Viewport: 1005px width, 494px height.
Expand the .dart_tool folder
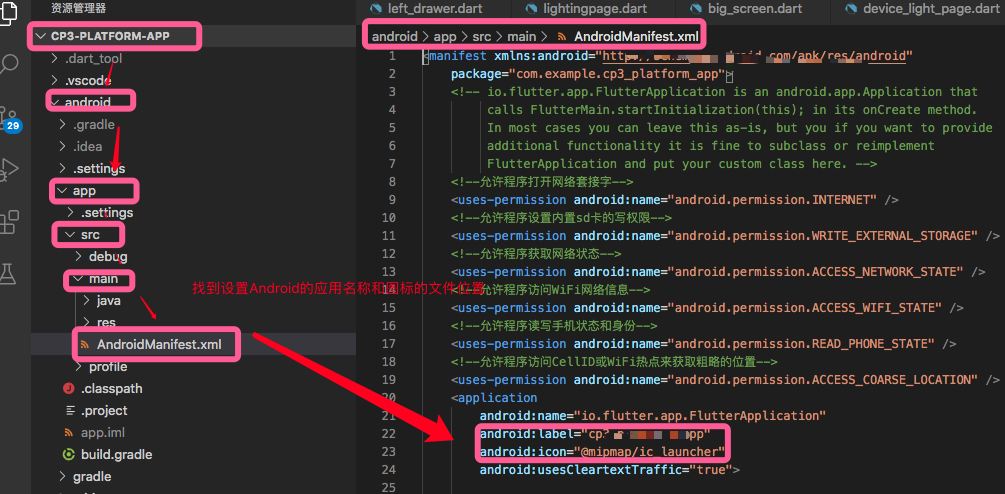(x=93, y=58)
